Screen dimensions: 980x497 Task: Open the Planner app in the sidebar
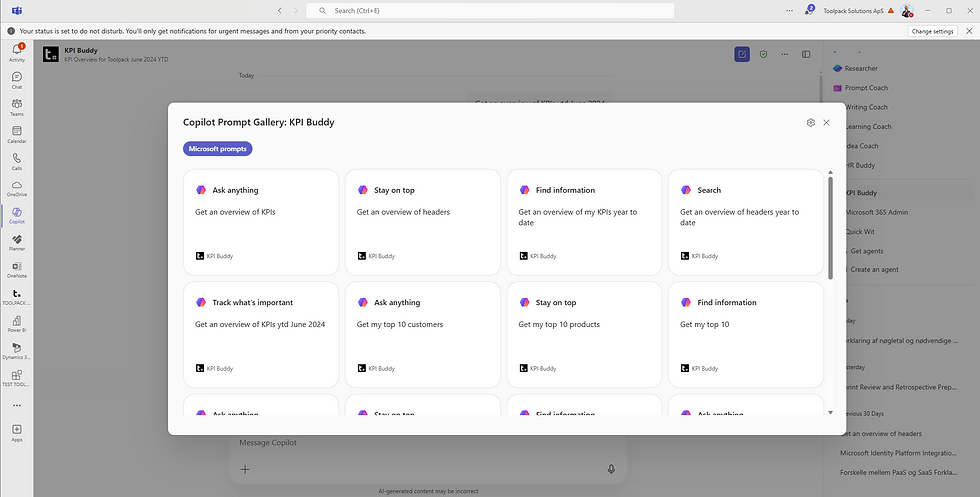coord(17,242)
